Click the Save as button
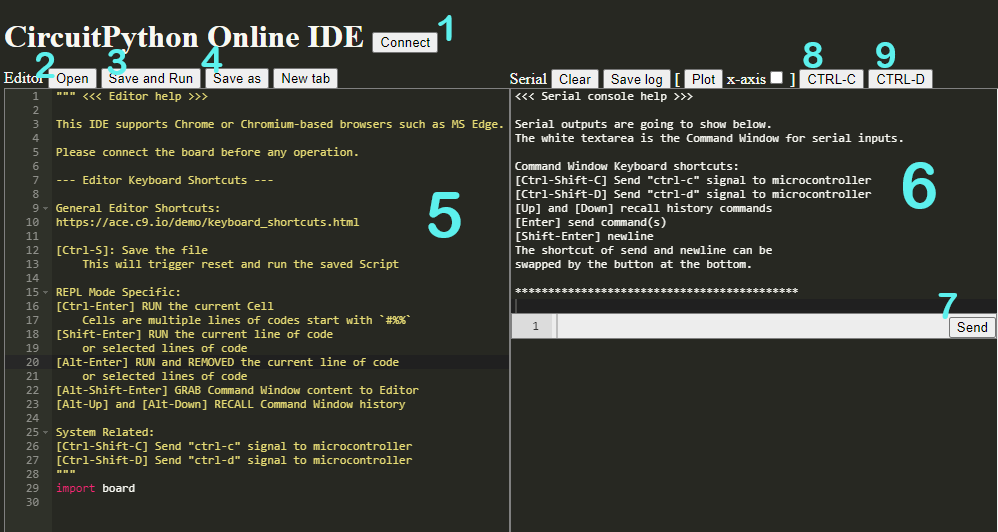 (237, 78)
